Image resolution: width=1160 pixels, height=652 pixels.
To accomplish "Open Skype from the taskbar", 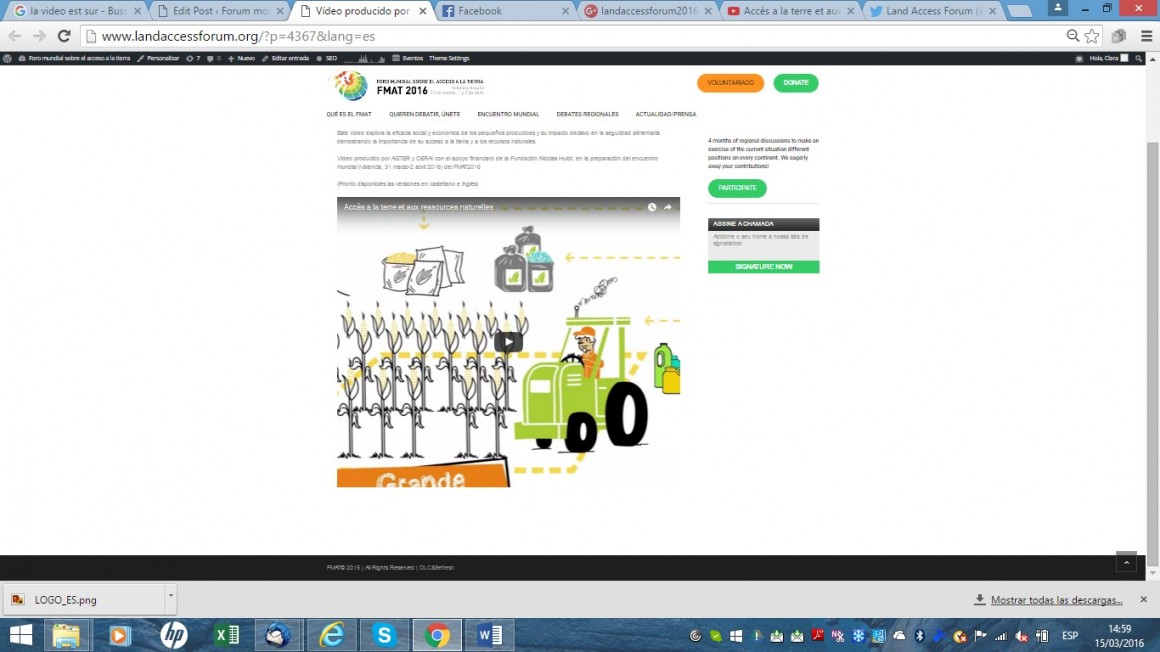I will [385, 635].
